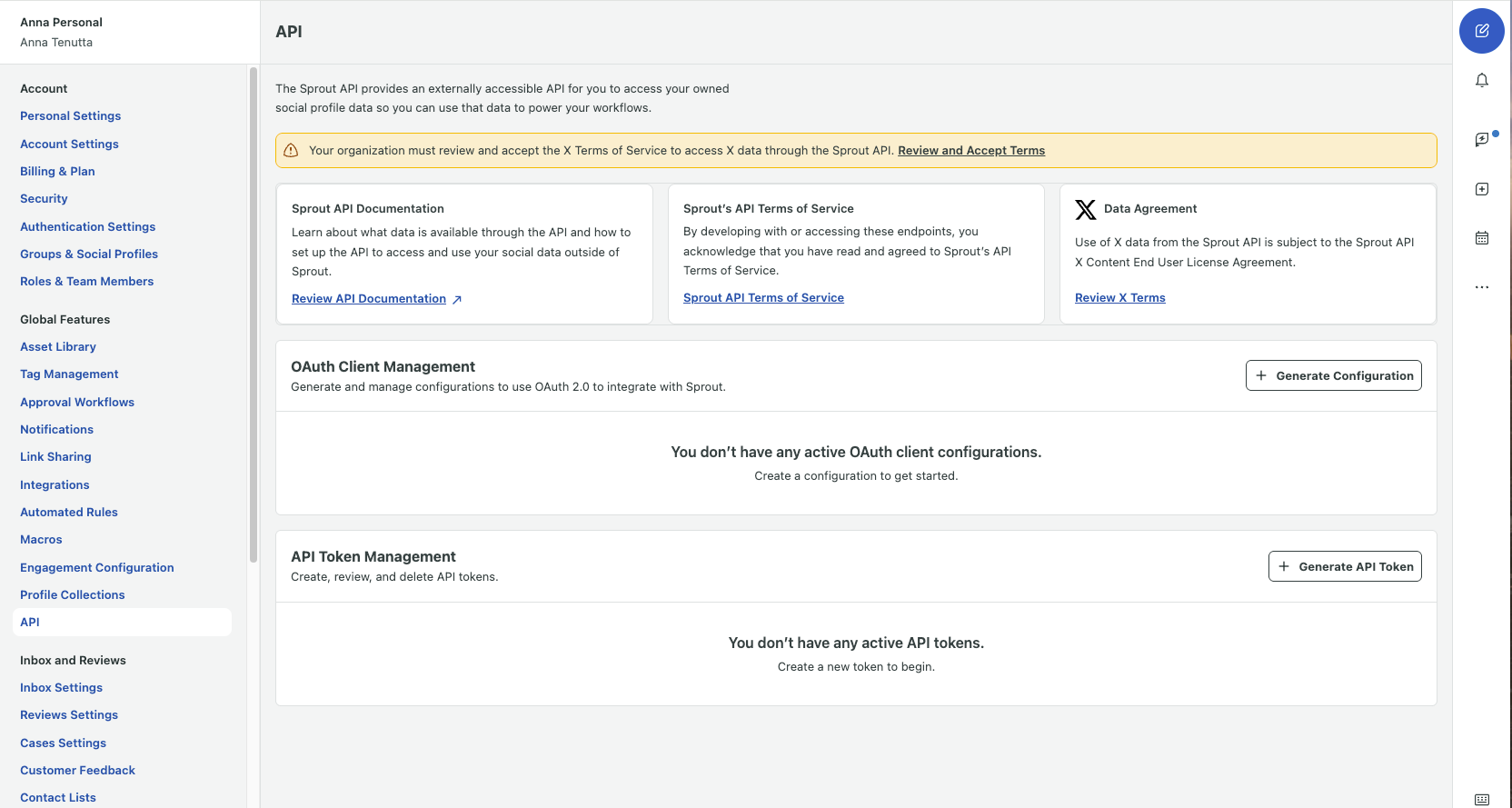Open Profile Collections
Screen dimensions: 1512x808
(x=73, y=595)
